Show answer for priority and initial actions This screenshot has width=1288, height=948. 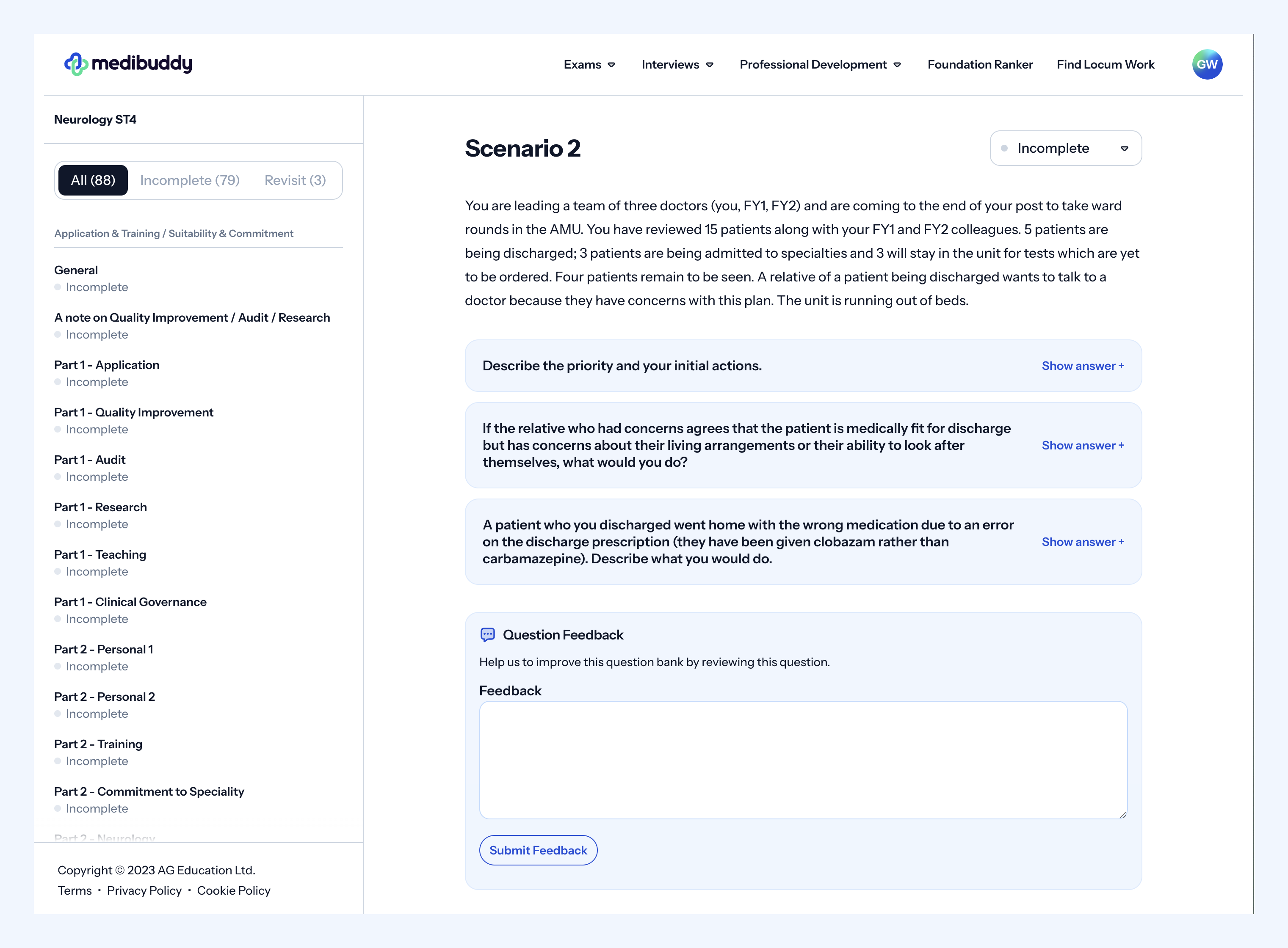click(x=1083, y=365)
